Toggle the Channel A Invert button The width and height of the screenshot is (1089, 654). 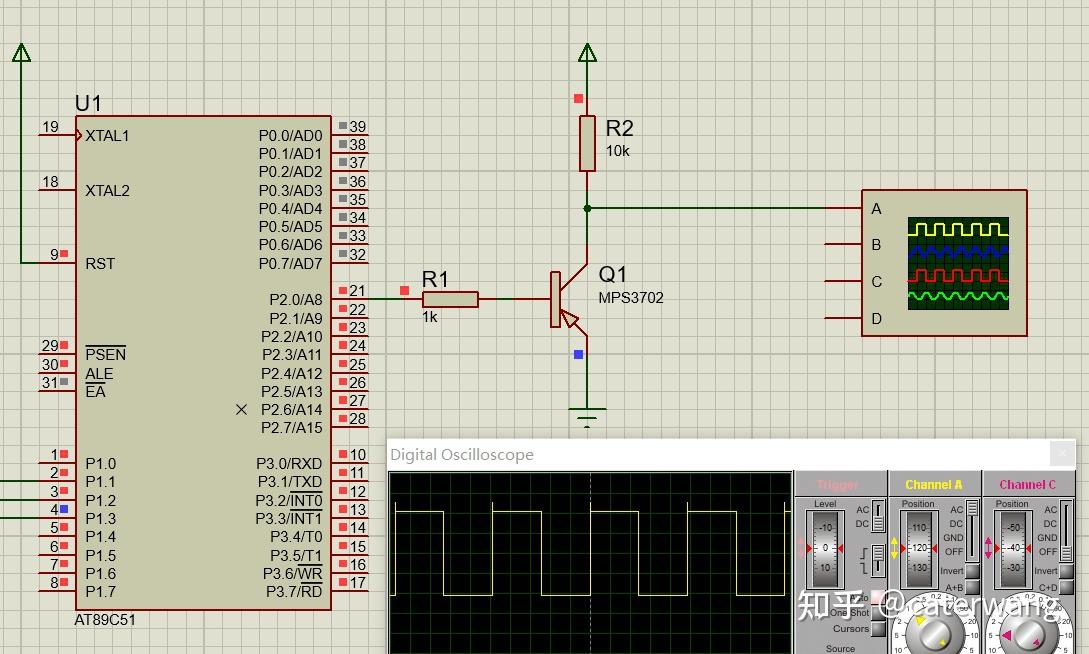pos(972,571)
